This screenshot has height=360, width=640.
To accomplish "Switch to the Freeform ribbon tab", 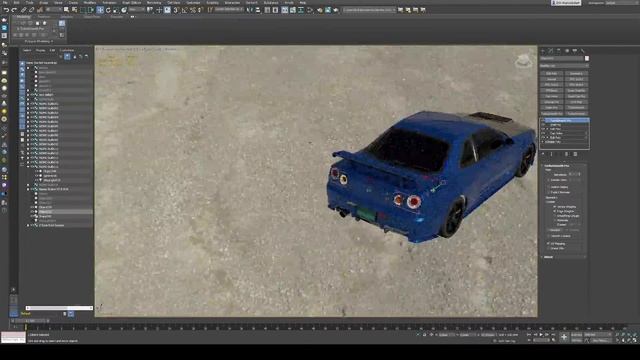I will tap(44, 17).
